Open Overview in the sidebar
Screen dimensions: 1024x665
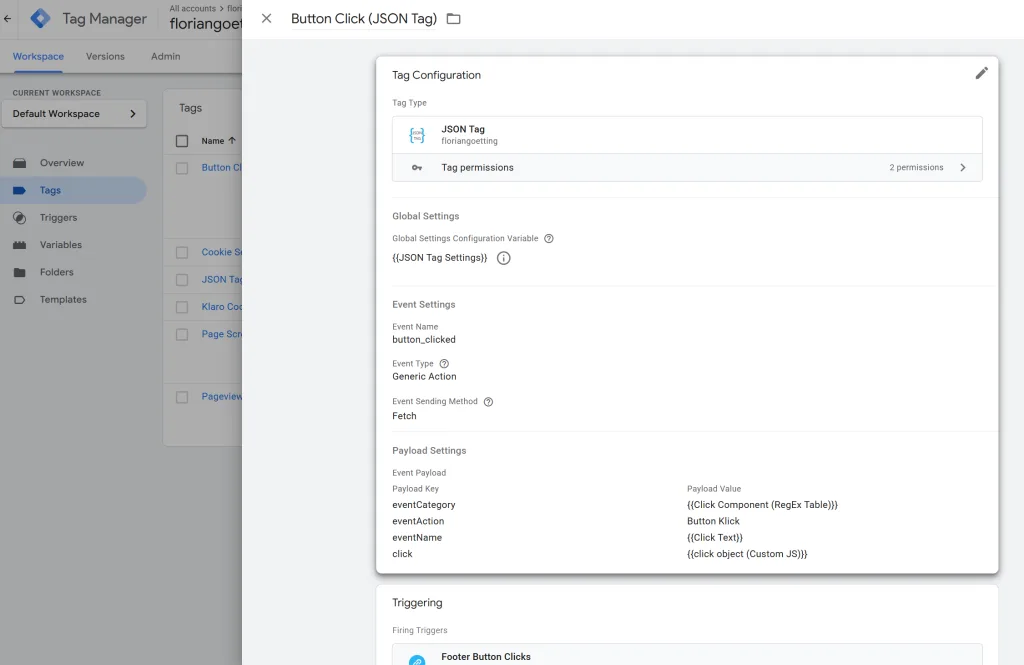pos(62,163)
